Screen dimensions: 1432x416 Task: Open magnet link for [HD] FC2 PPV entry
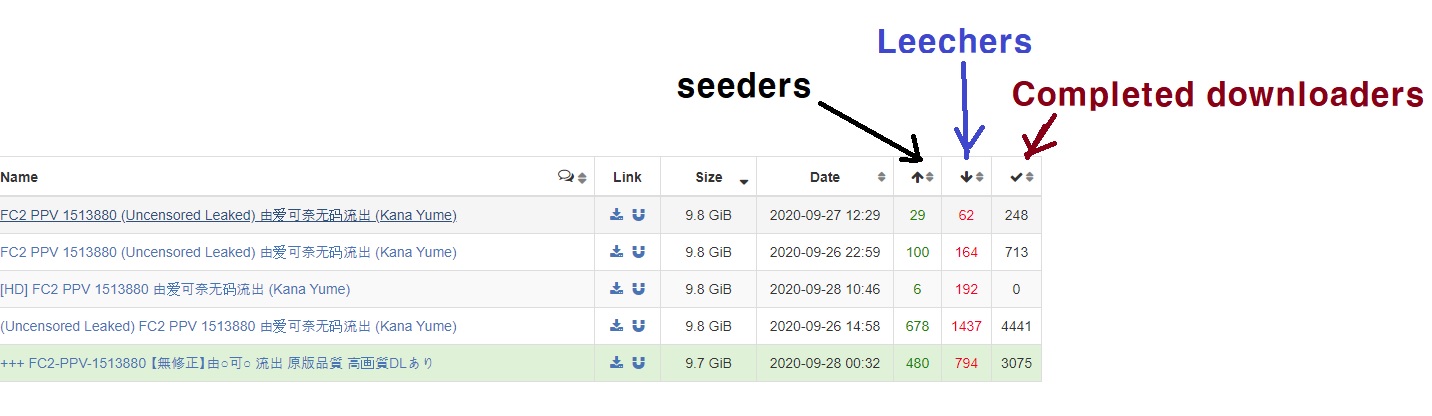639,289
